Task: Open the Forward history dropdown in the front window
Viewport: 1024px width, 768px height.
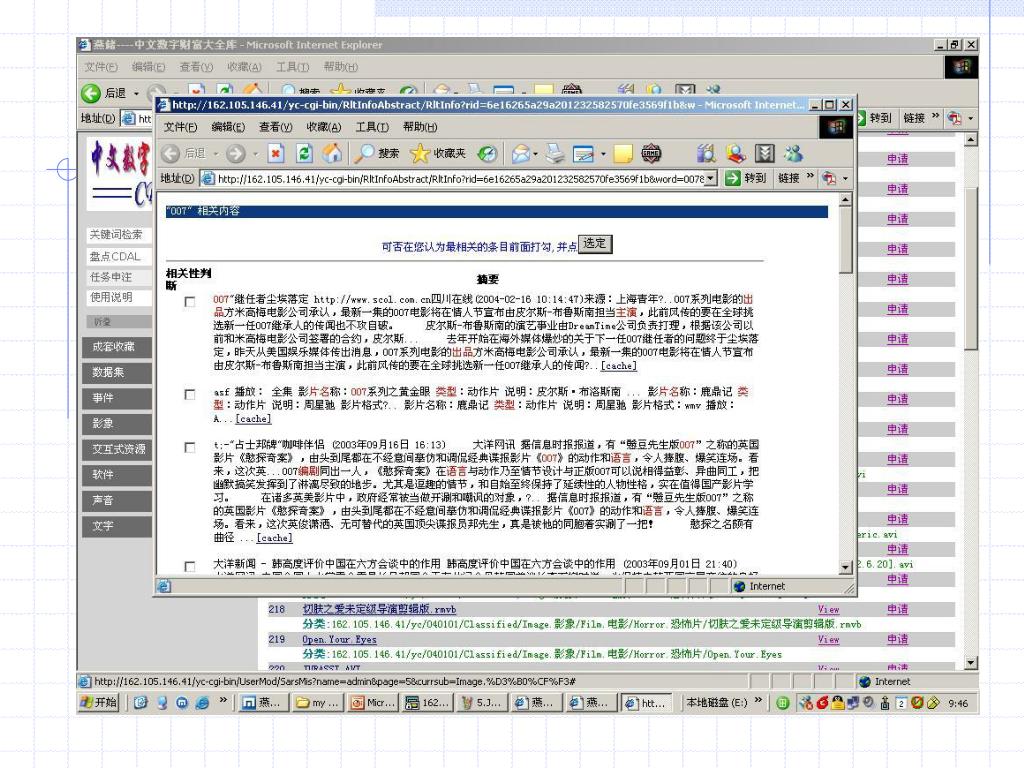Action: tap(255, 154)
